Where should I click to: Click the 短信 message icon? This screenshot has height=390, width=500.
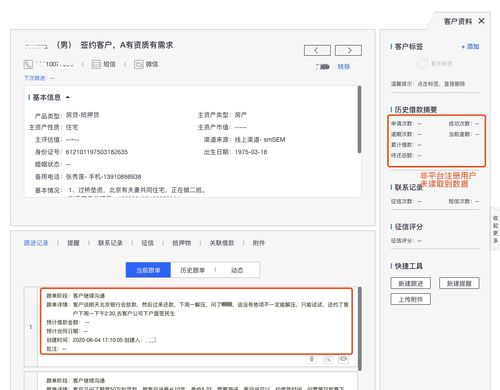point(96,64)
